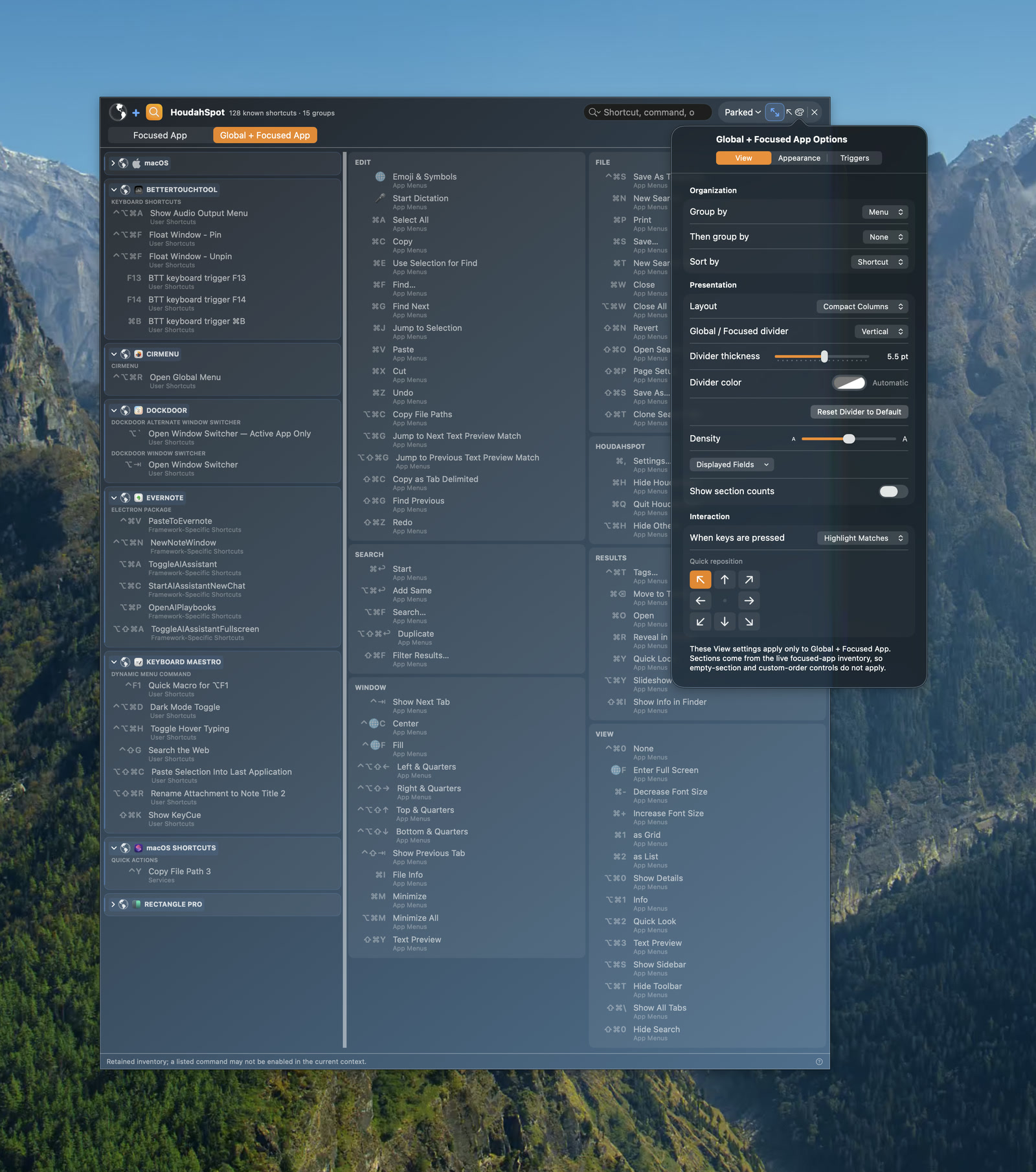Viewport: 1036px width, 1172px height.
Task: Open the Layout Compact Columns dropdown
Action: [862, 307]
